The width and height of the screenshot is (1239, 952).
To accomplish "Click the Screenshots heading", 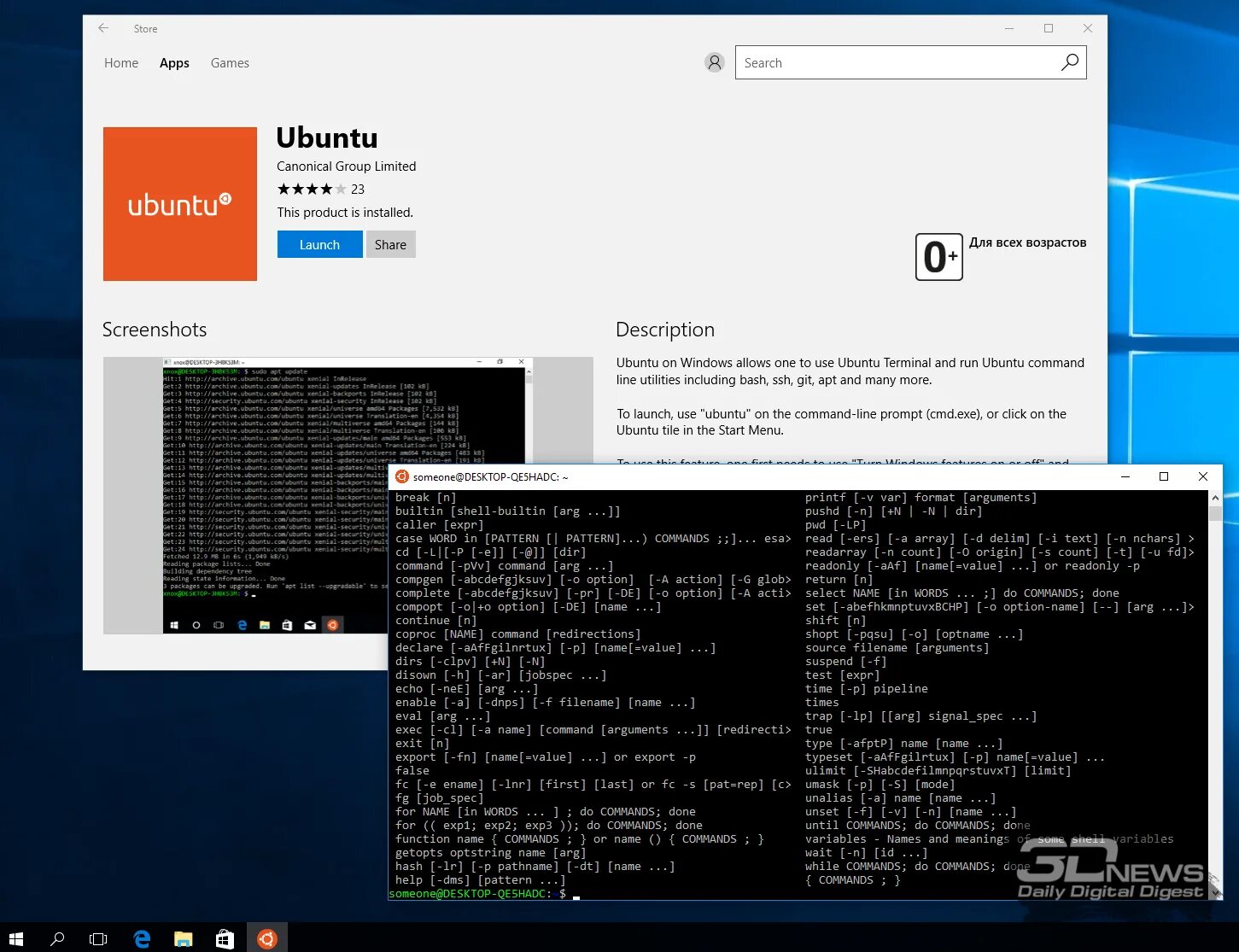I will click(155, 330).
